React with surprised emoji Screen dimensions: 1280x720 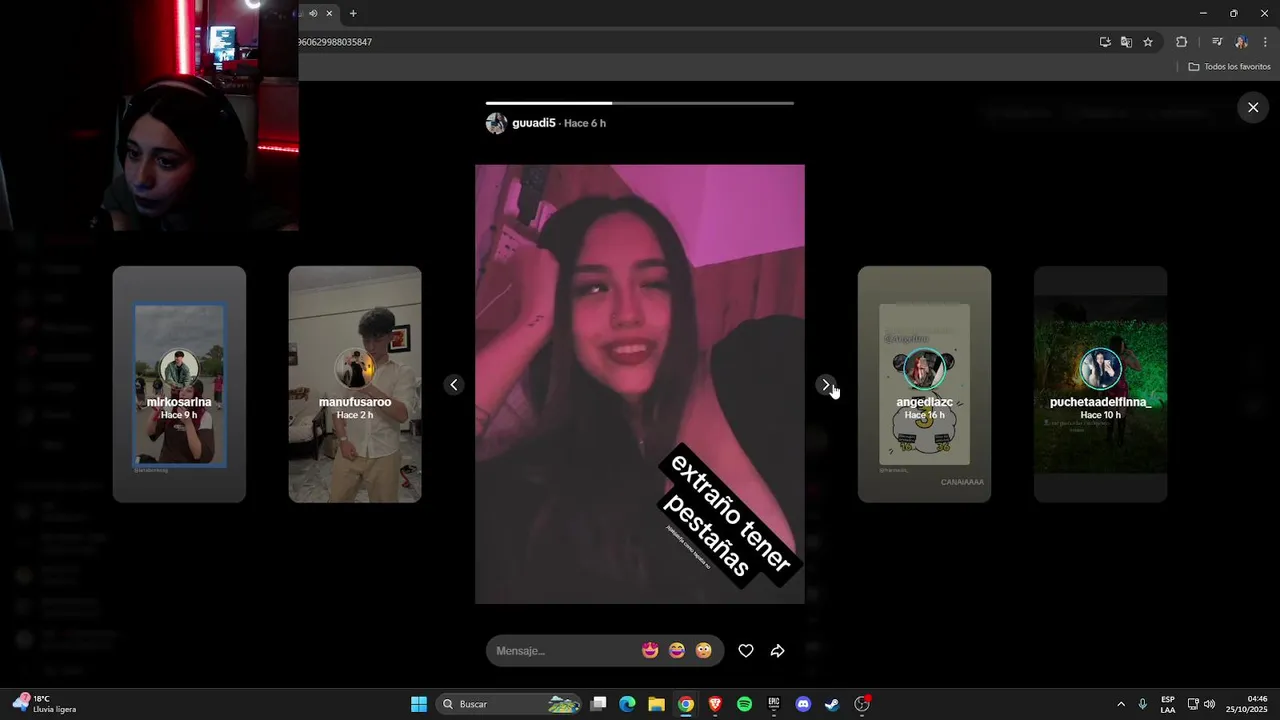(x=704, y=651)
